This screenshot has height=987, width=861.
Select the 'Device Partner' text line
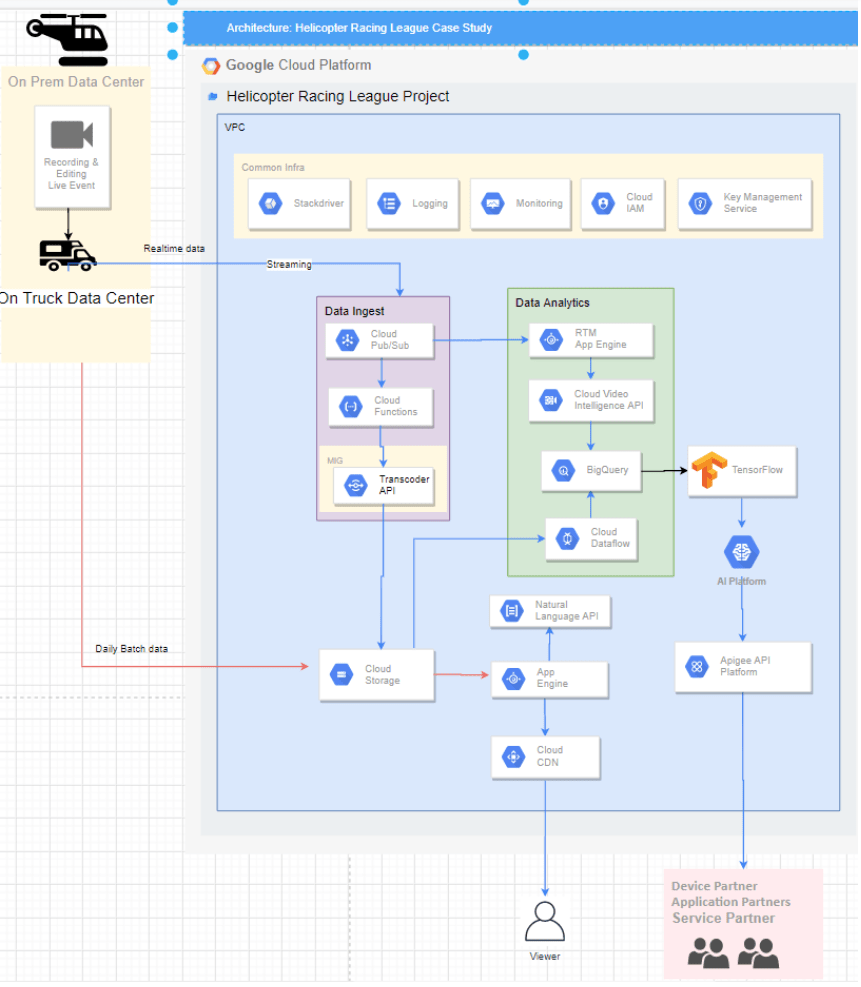(714, 886)
